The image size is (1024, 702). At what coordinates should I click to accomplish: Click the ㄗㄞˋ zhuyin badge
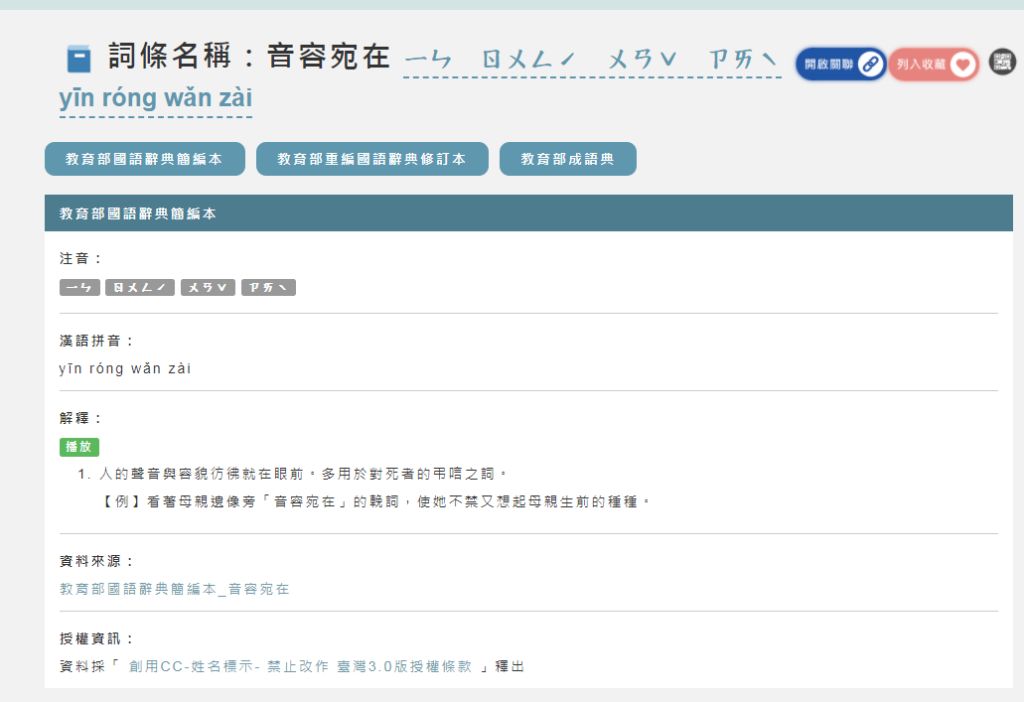pyautogui.click(x=268, y=288)
